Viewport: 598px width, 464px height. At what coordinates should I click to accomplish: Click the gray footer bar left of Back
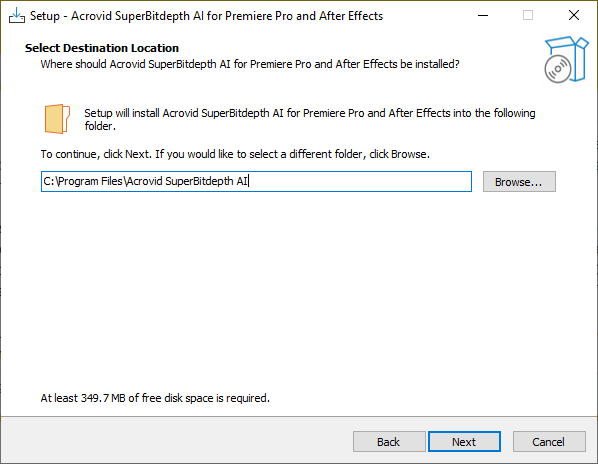(x=177, y=441)
